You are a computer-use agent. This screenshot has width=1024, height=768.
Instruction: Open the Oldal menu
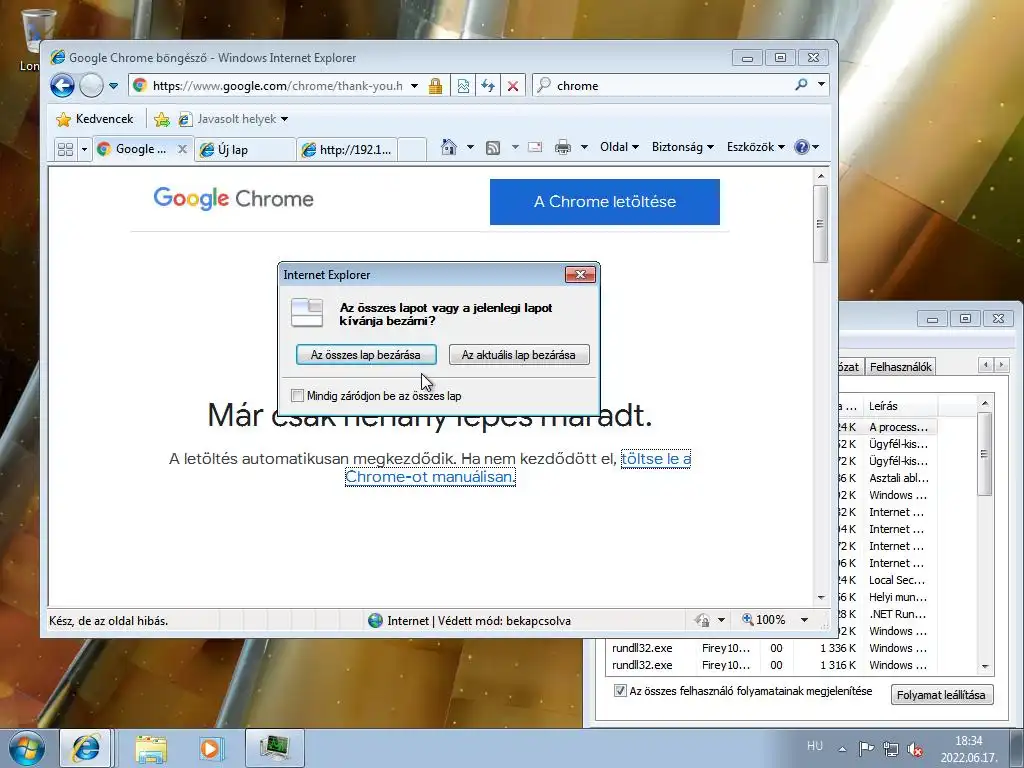619,147
